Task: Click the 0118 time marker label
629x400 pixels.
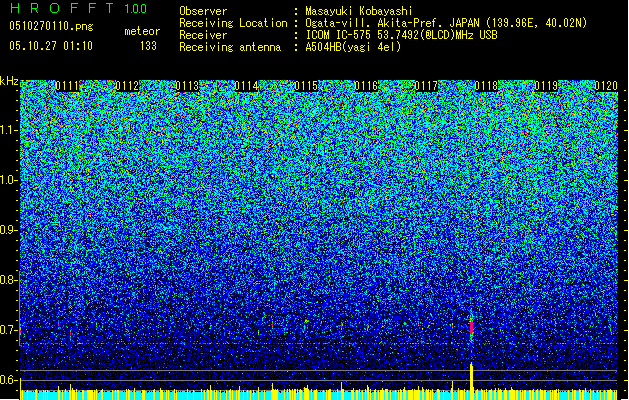Action: pyautogui.click(x=486, y=86)
